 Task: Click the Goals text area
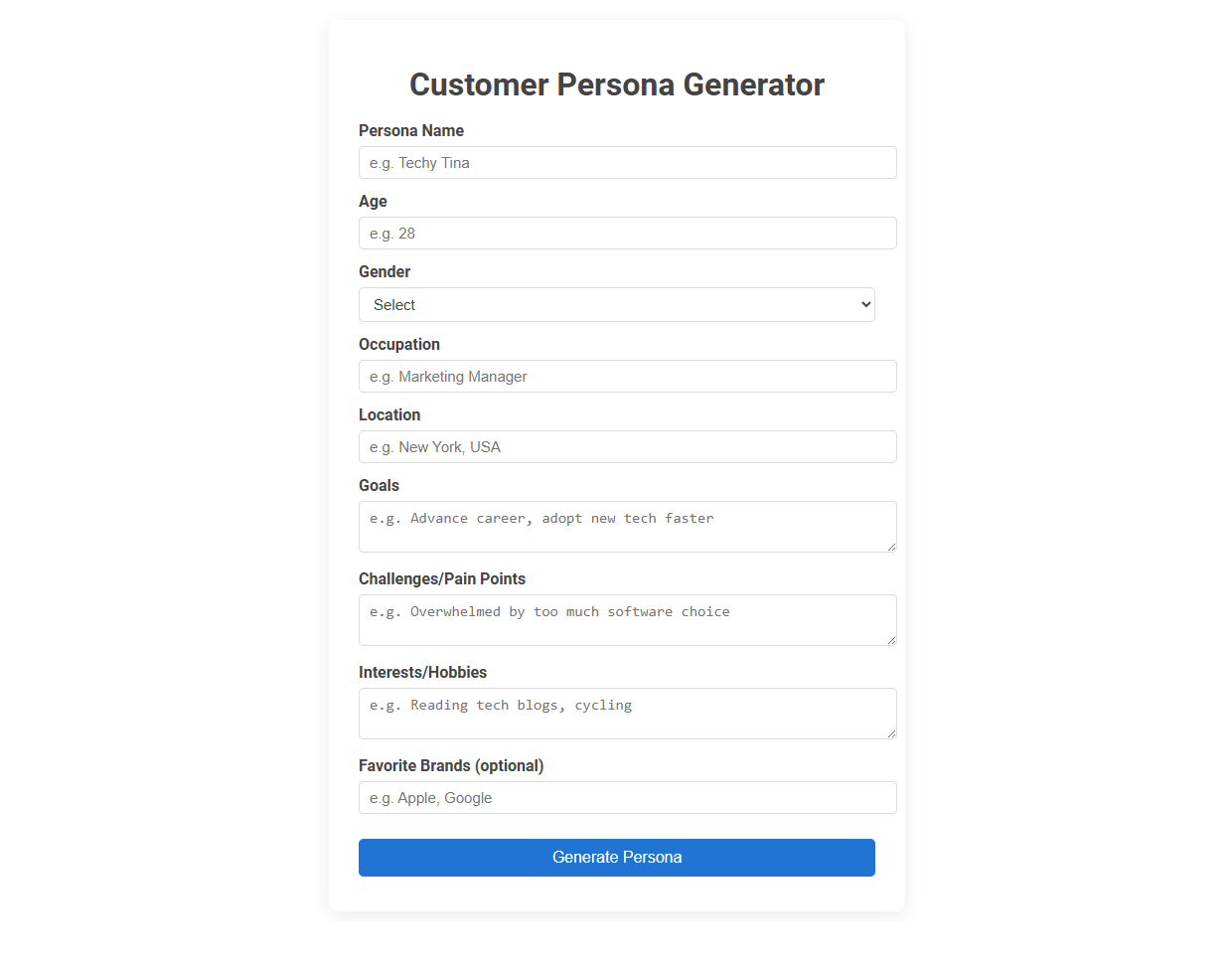(627, 525)
